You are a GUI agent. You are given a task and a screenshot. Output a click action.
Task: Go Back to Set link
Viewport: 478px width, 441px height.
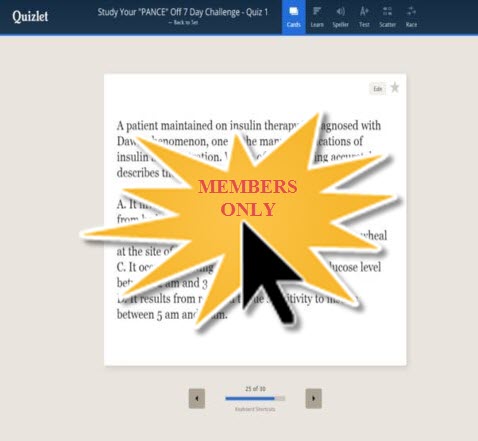point(183,23)
